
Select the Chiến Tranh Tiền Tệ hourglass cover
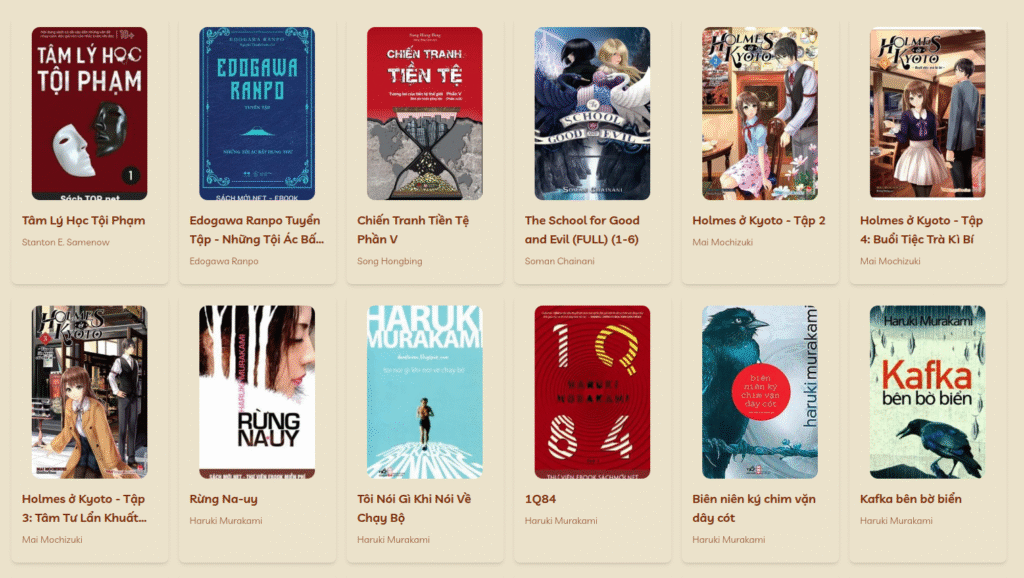[424, 114]
